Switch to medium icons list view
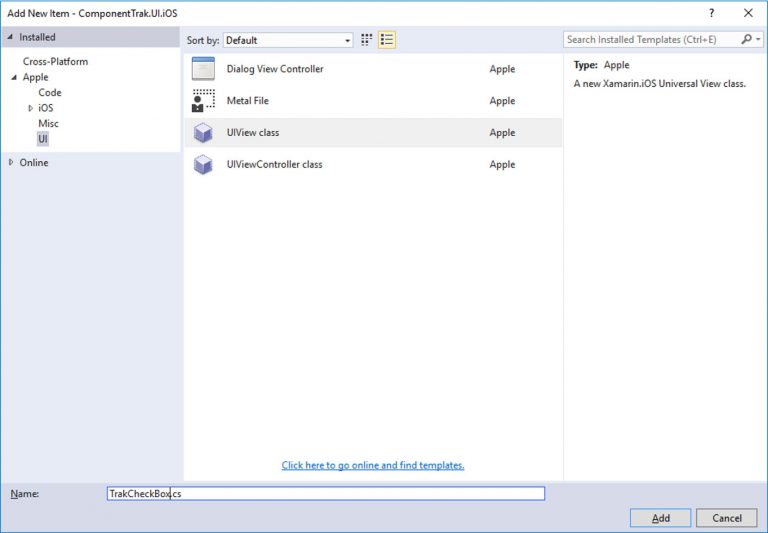Screen dimensions: 768x533 pyautogui.click(x=387, y=40)
